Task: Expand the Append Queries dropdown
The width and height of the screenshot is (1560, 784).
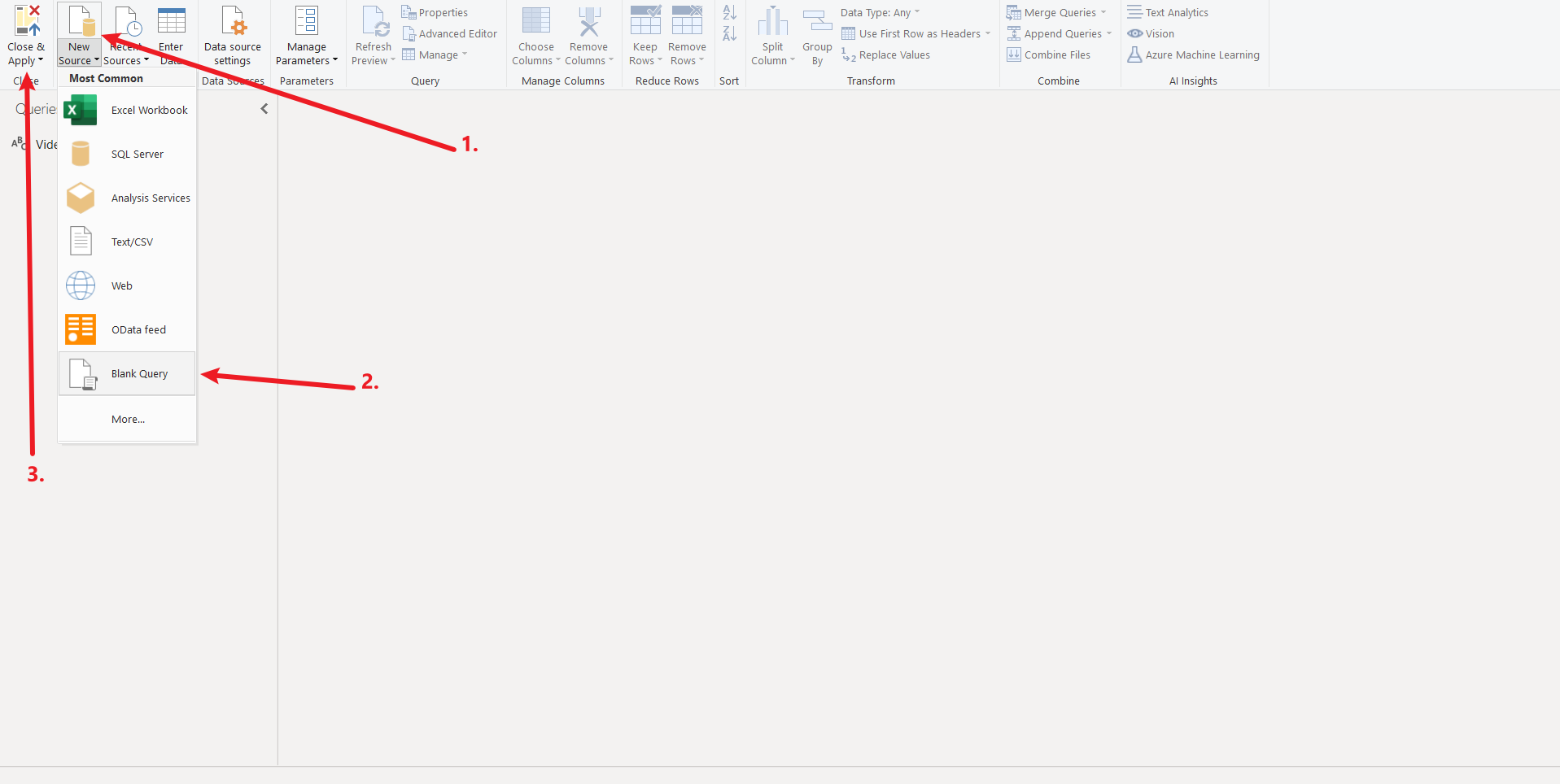Action: coord(1108,33)
